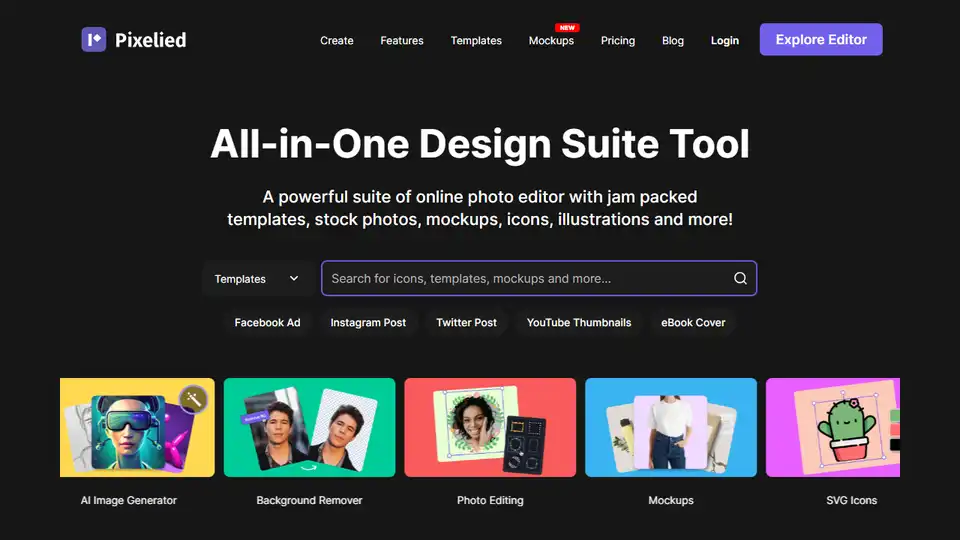
Task: Open the Templates nav menu
Action: (476, 41)
